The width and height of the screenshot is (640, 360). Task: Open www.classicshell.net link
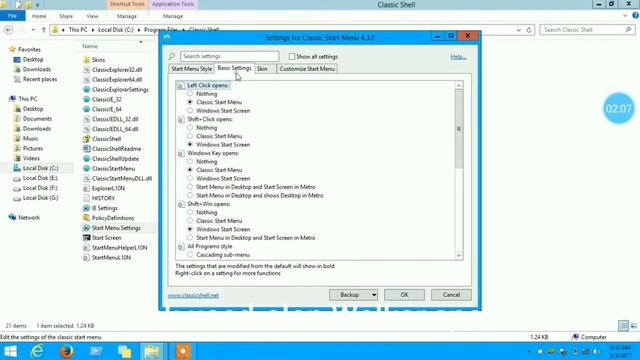pos(193,295)
